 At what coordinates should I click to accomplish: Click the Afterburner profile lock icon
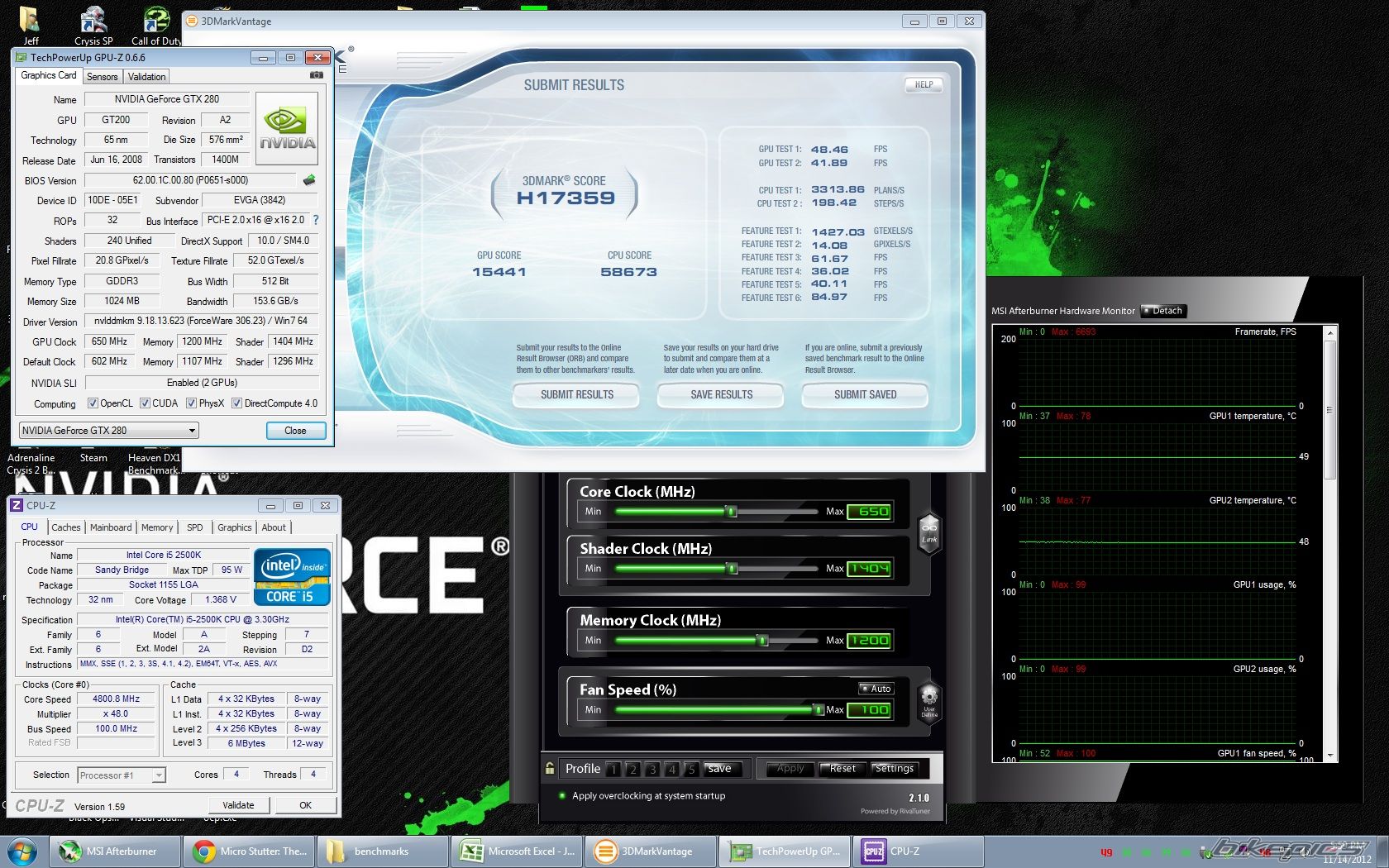(550, 768)
